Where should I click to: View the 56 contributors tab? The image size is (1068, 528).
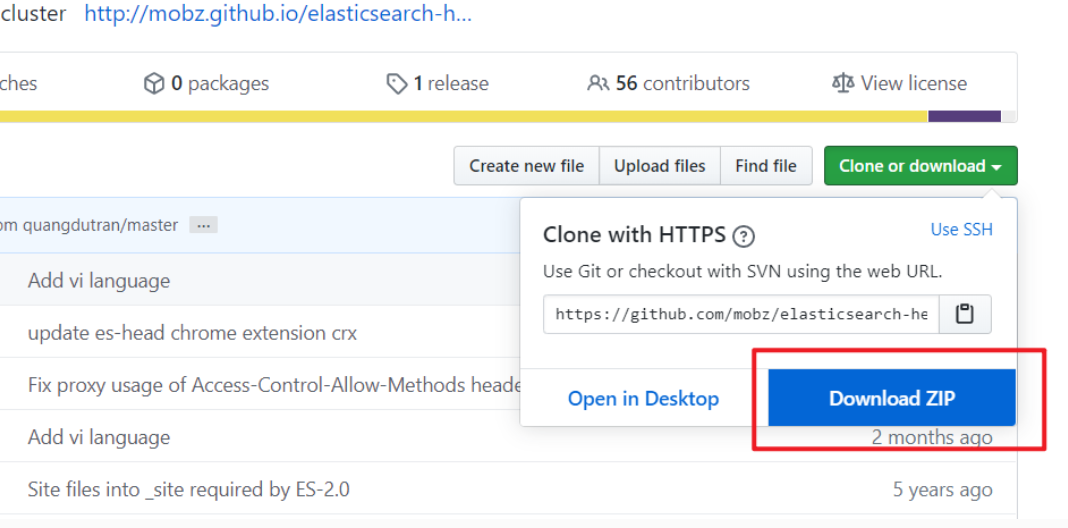point(668,83)
